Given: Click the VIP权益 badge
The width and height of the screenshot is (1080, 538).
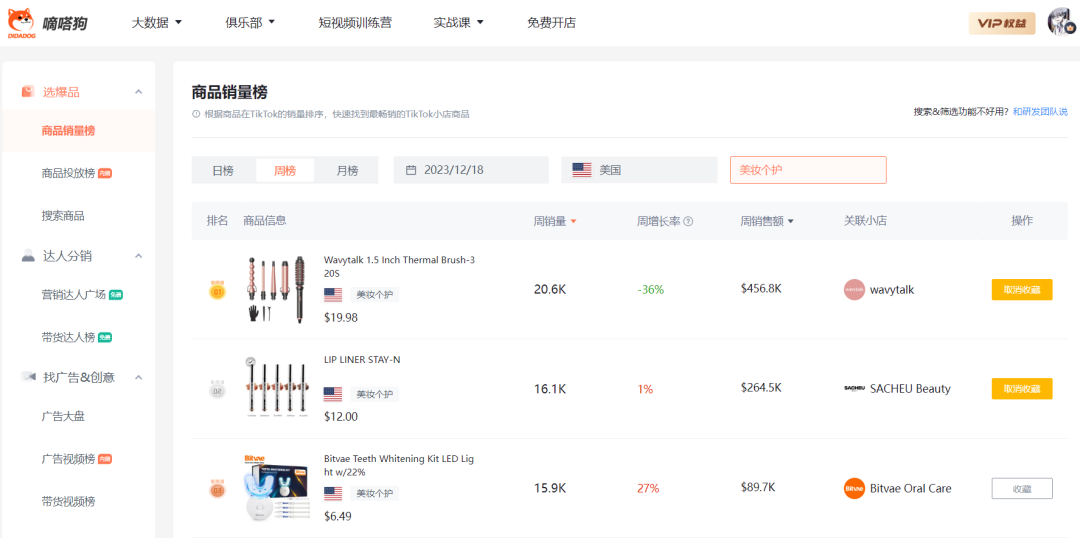Looking at the screenshot, I should pyautogui.click(x=1002, y=23).
